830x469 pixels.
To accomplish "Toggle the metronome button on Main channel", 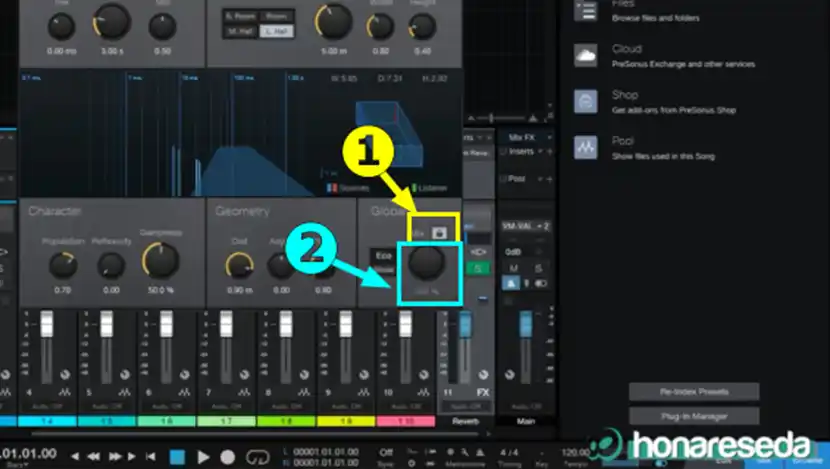I will coord(511,284).
